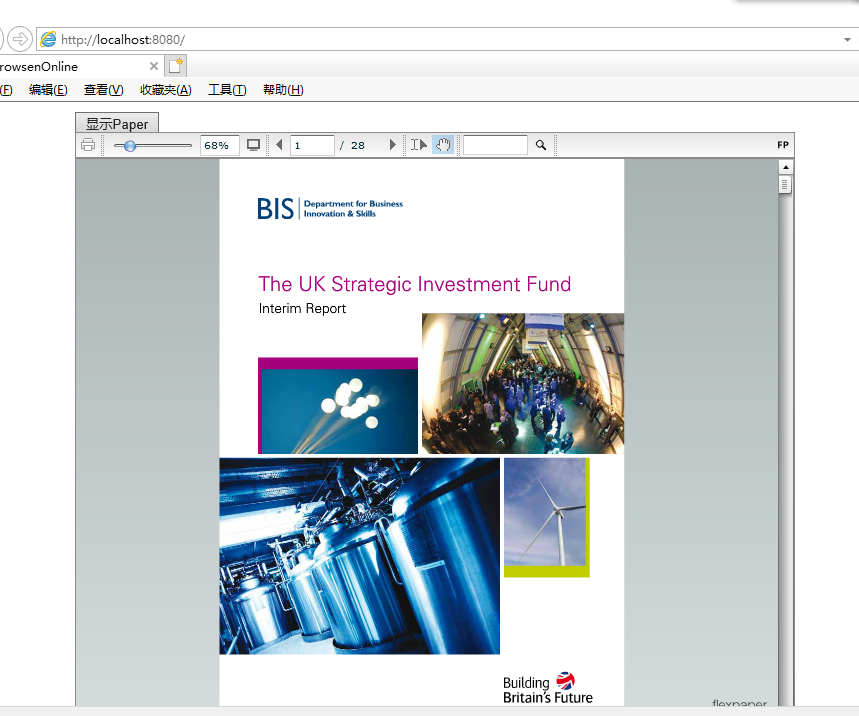Open the 查看(V) menu
This screenshot has width=859, height=716.
pyautogui.click(x=104, y=90)
